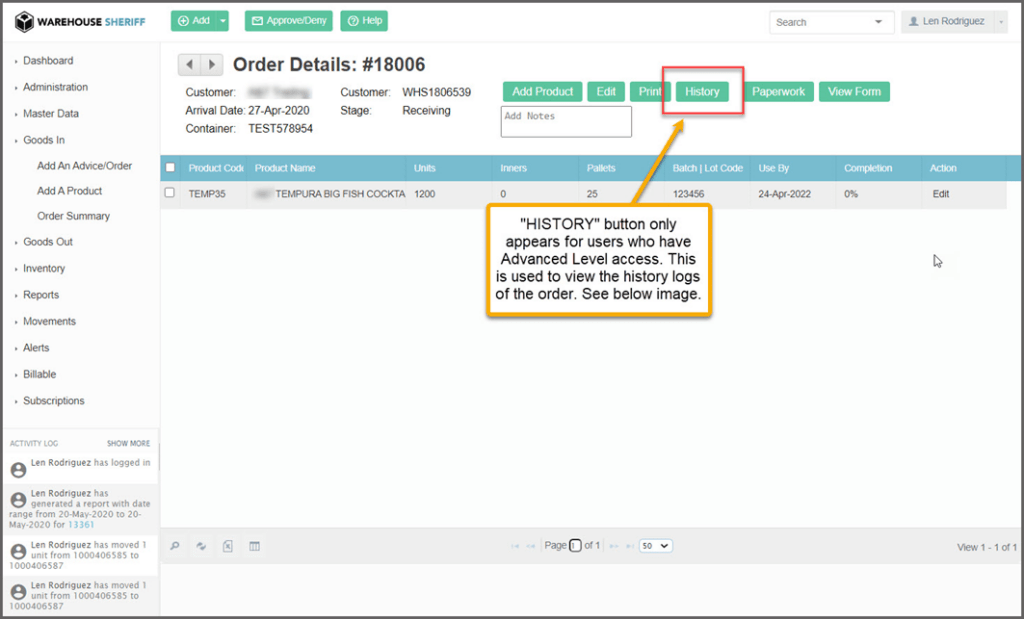The width and height of the screenshot is (1024, 619).
Task: Go to the next order arrow
Action: pos(212,65)
